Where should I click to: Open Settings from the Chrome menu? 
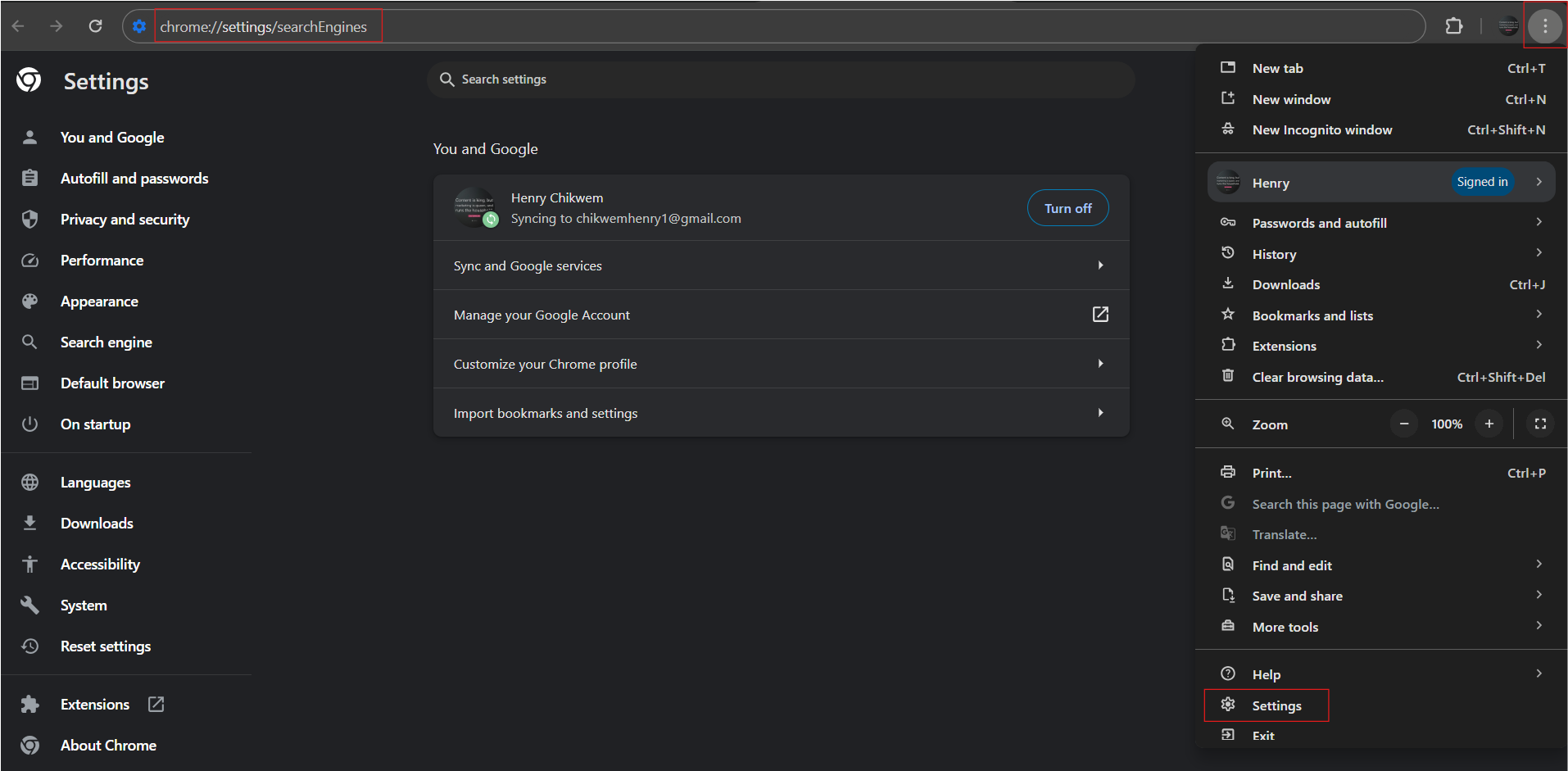[x=1381, y=705]
